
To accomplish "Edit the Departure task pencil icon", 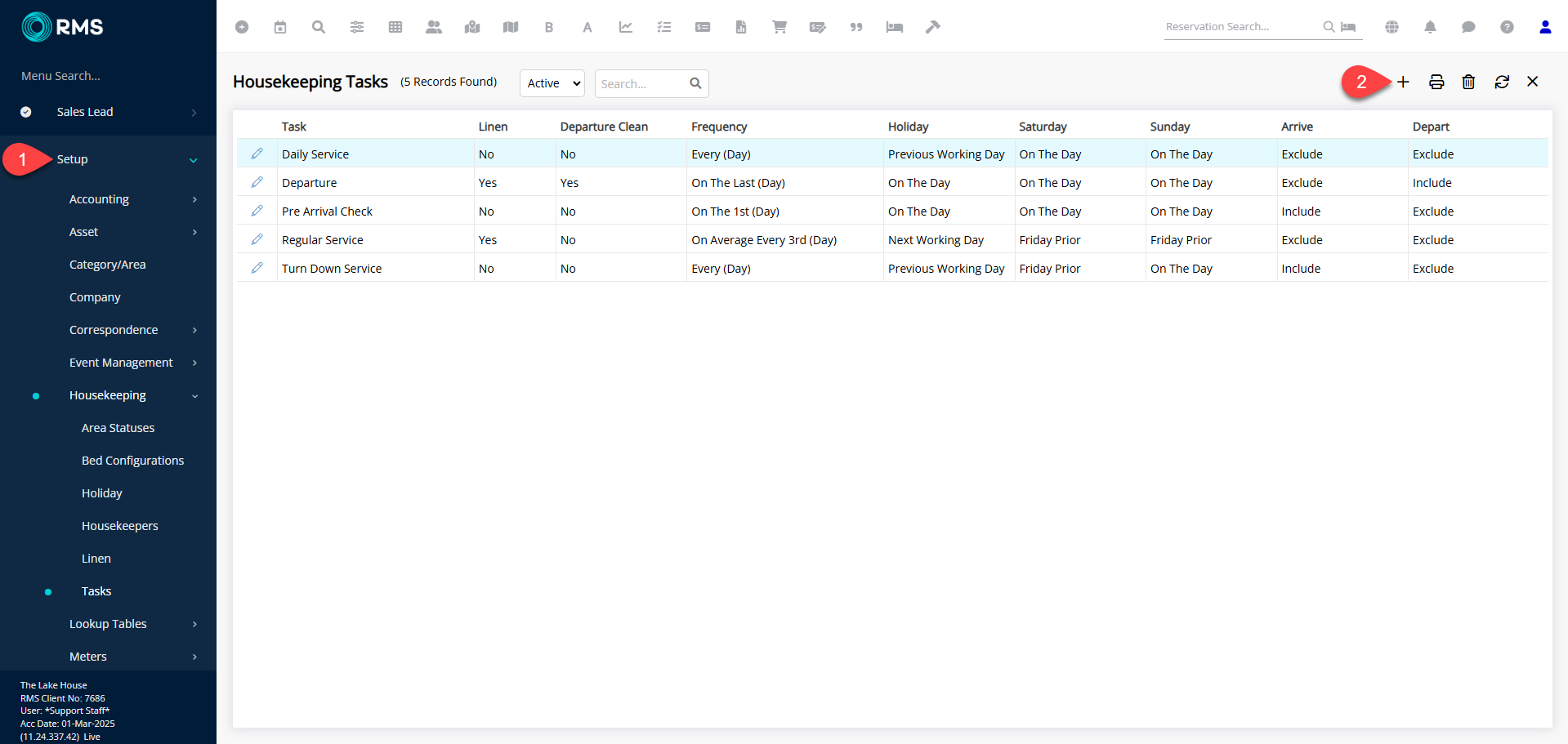I will [257, 182].
